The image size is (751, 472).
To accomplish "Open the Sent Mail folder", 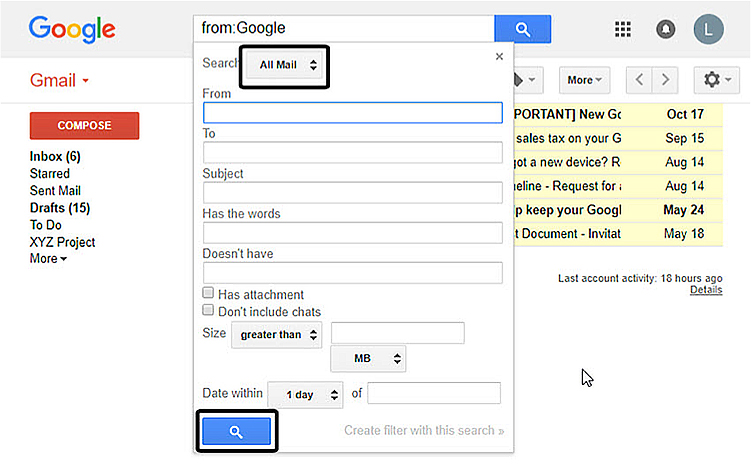I will 55,191.
